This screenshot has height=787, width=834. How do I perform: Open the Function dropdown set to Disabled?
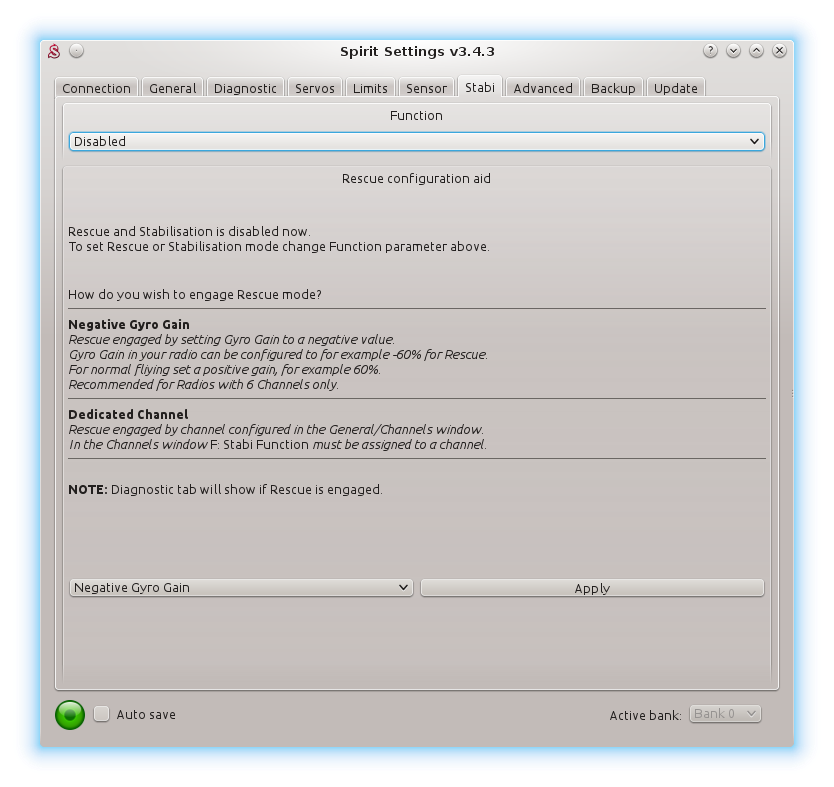(416, 142)
